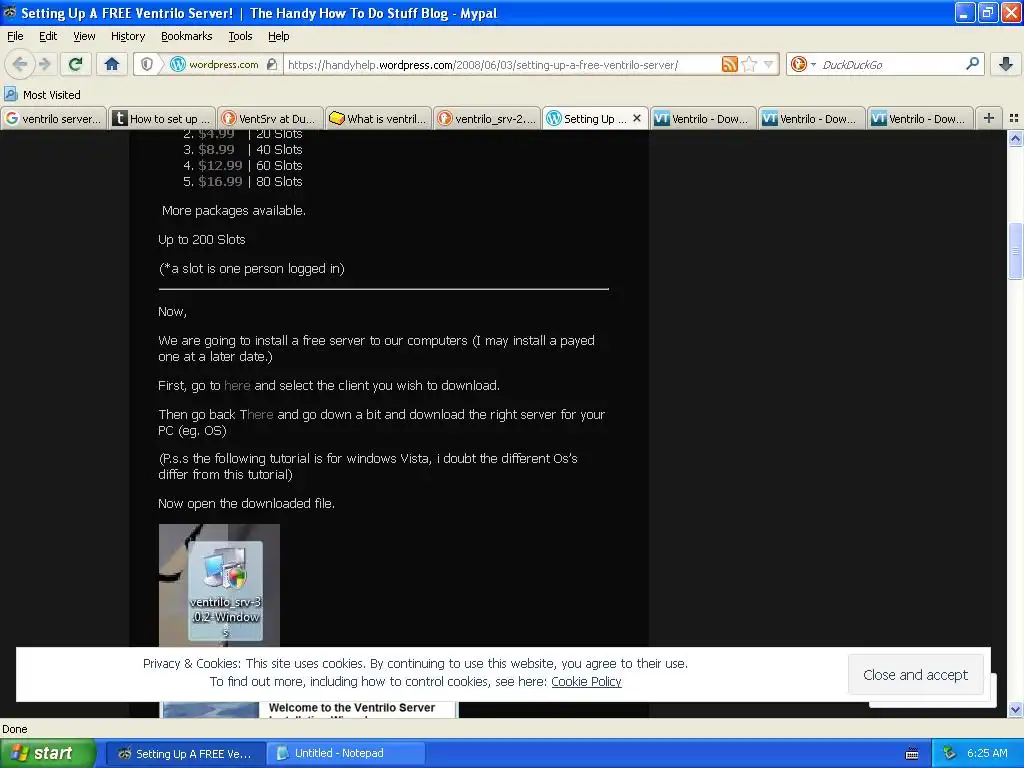Open the $12.99 package link

pyautogui.click(x=220, y=165)
